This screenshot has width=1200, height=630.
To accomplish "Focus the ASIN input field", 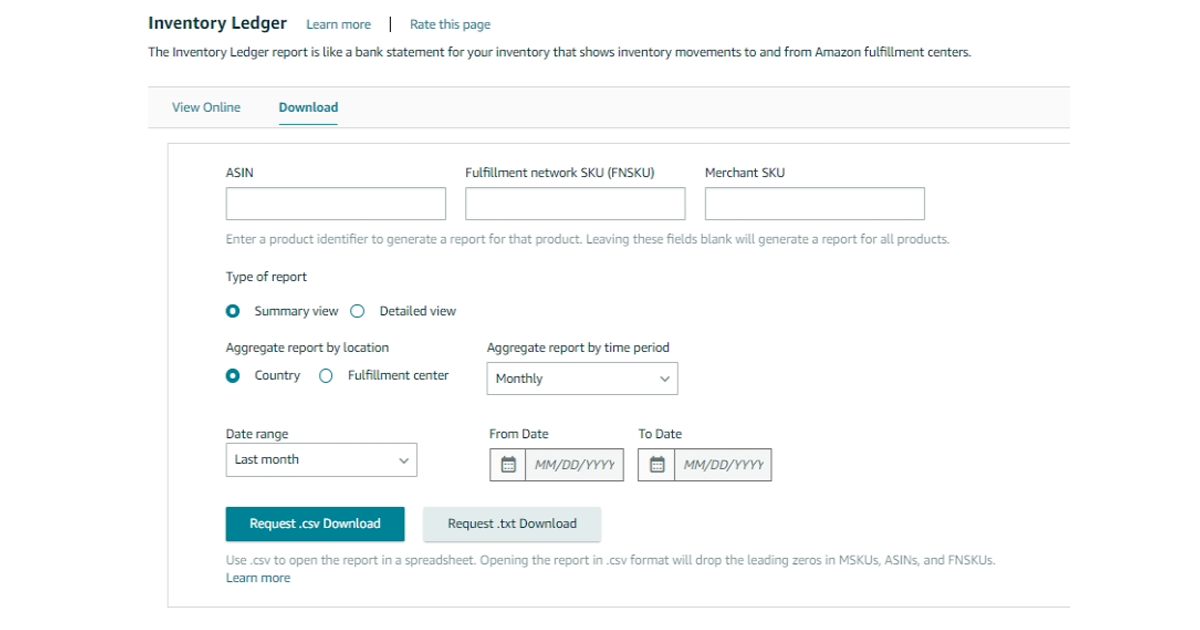I will coord(336,204).
